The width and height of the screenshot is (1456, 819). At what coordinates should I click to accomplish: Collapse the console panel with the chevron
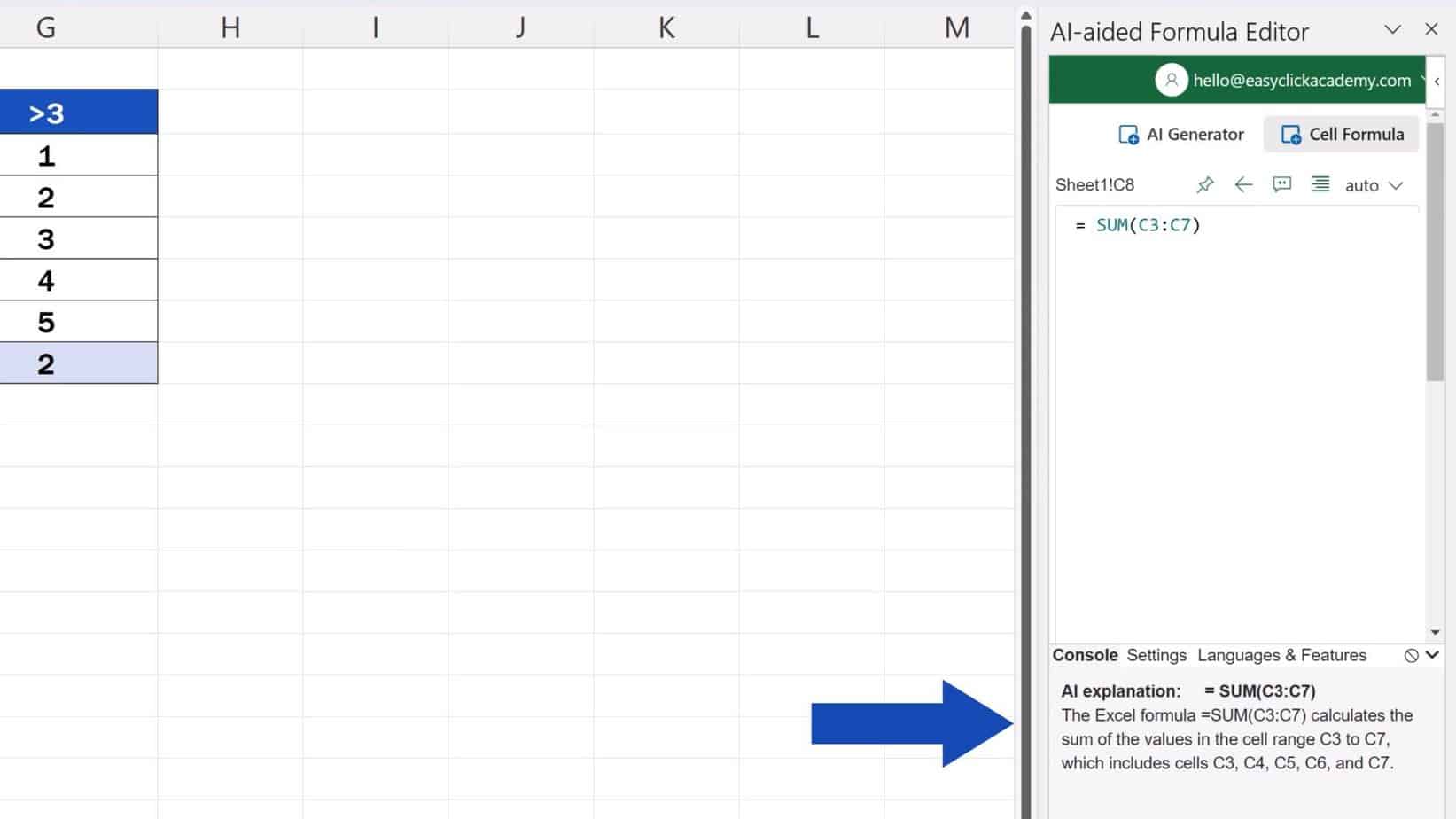(x=1431, y=655)
